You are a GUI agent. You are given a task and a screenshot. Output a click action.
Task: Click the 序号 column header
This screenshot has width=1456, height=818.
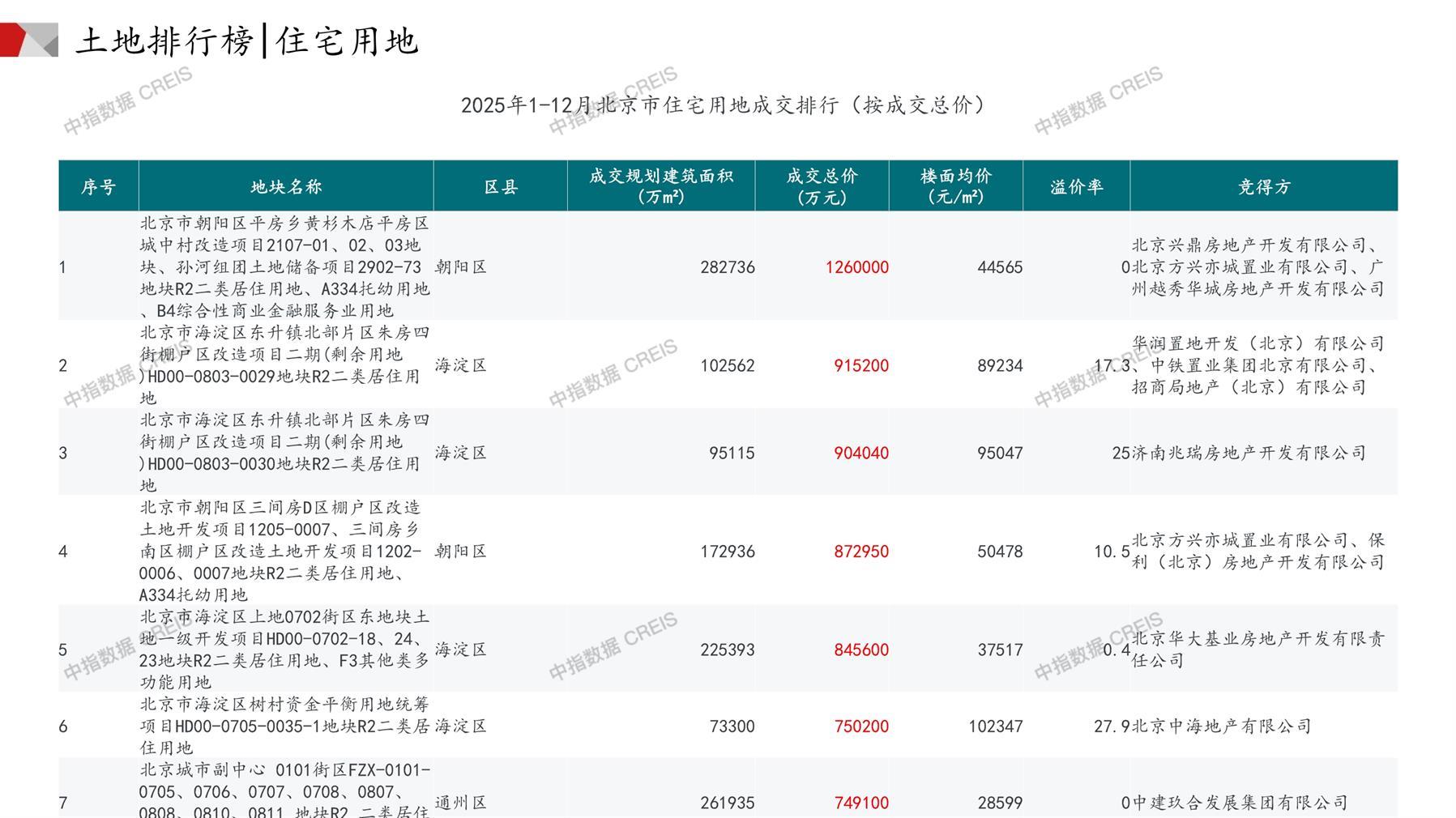click(x=98, y=187)
